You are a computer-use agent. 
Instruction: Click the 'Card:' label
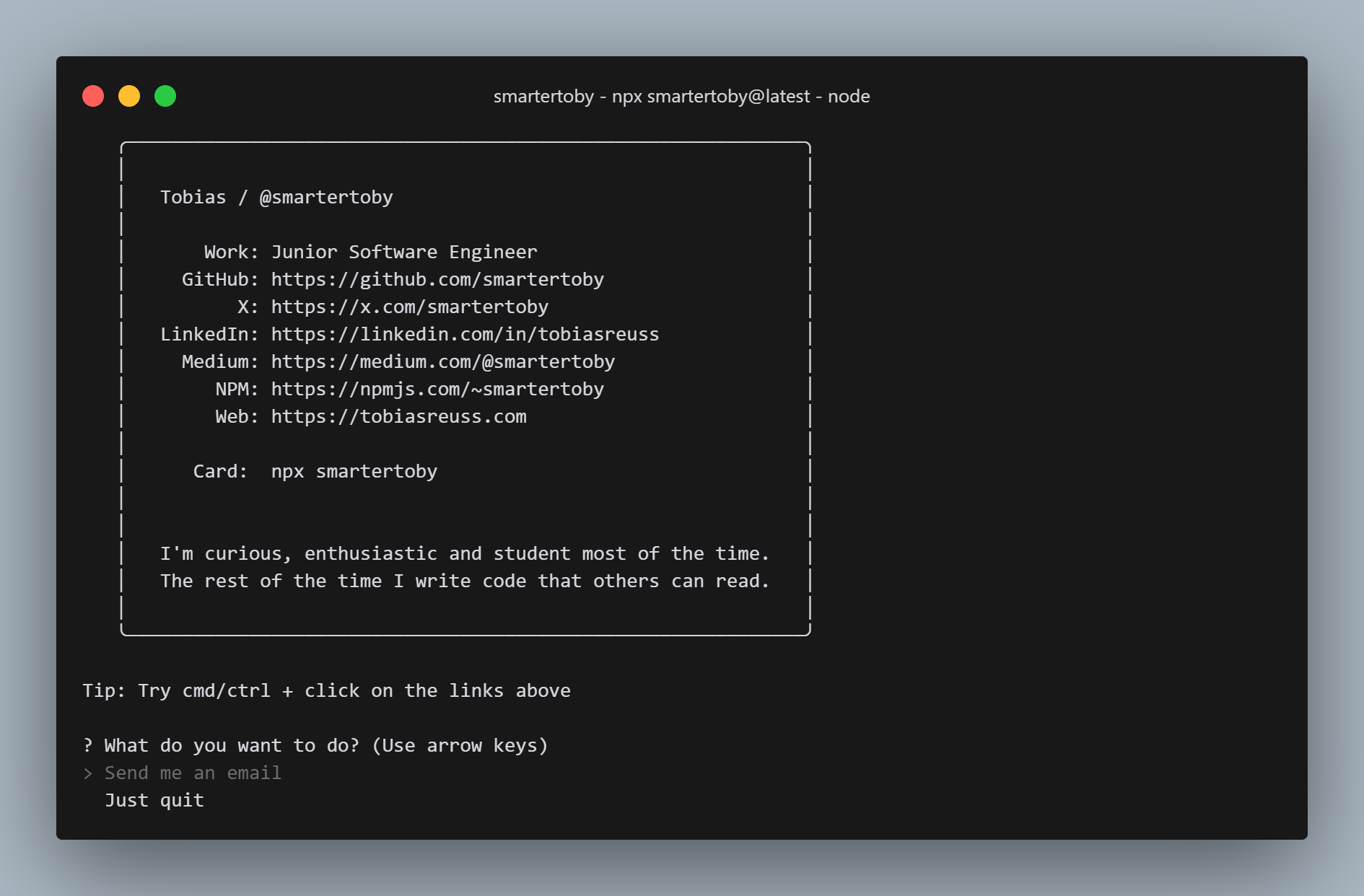tap(220, 472)
